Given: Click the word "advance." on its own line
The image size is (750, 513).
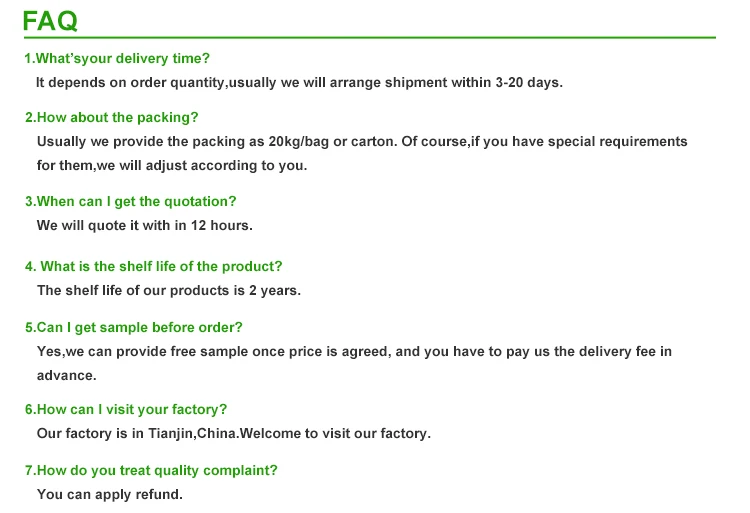Looking at the screenshot, I should 66,375.
